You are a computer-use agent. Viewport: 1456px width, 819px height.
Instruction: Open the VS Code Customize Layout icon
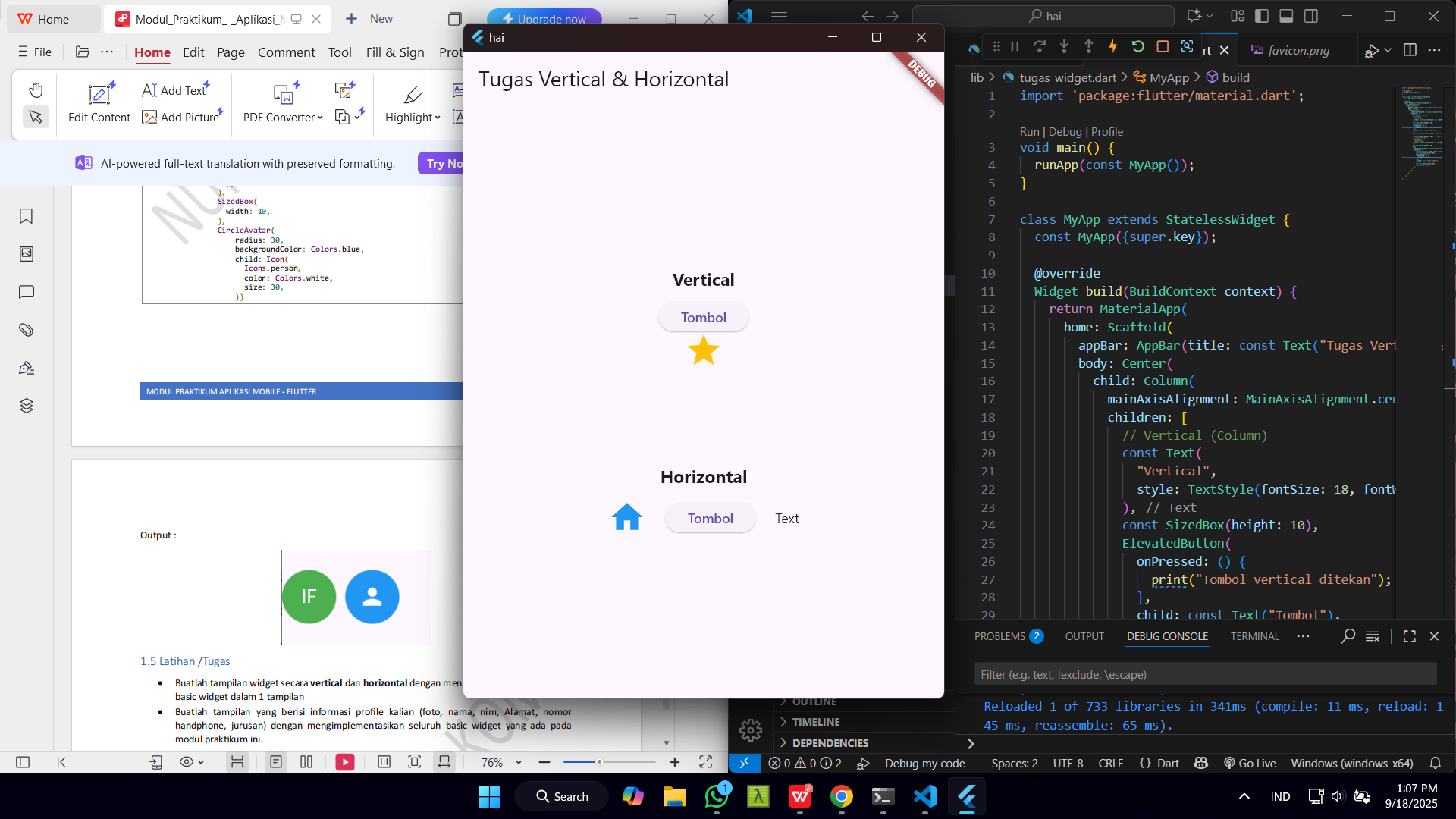1238,16
